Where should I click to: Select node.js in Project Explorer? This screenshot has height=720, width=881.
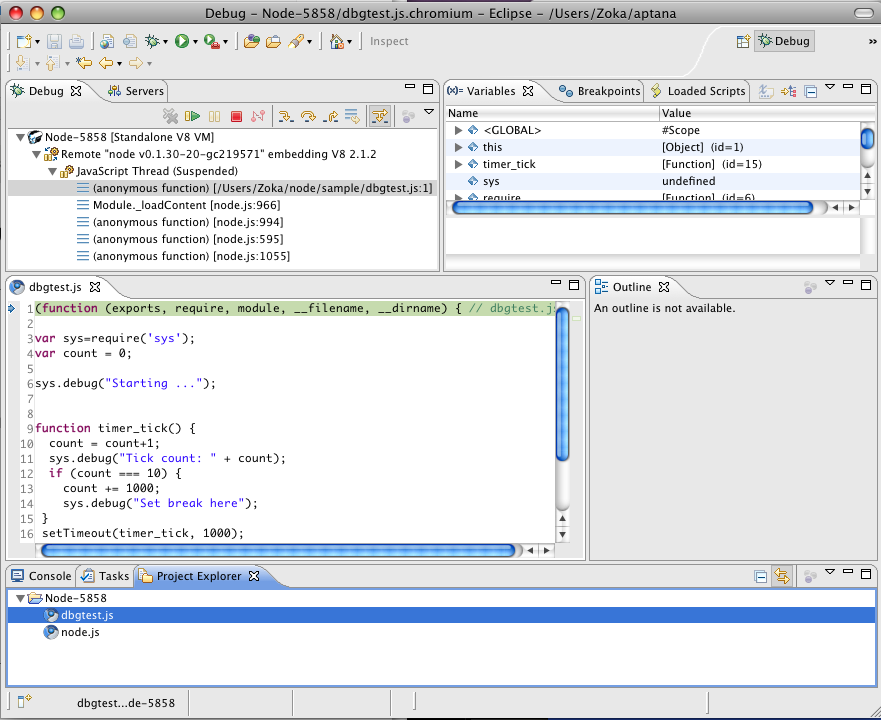79,632
